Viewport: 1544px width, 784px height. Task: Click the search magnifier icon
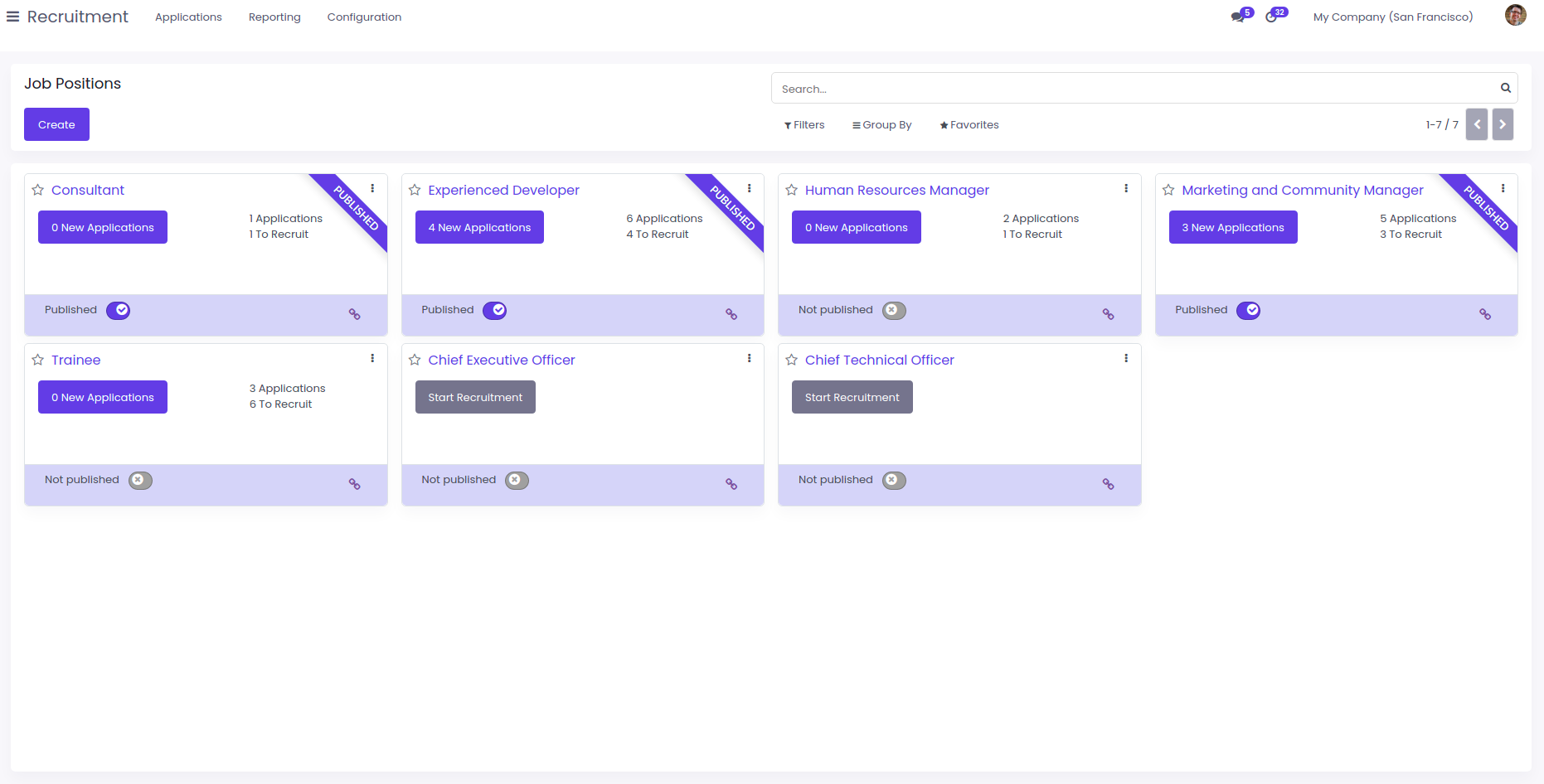(1505, 88)
